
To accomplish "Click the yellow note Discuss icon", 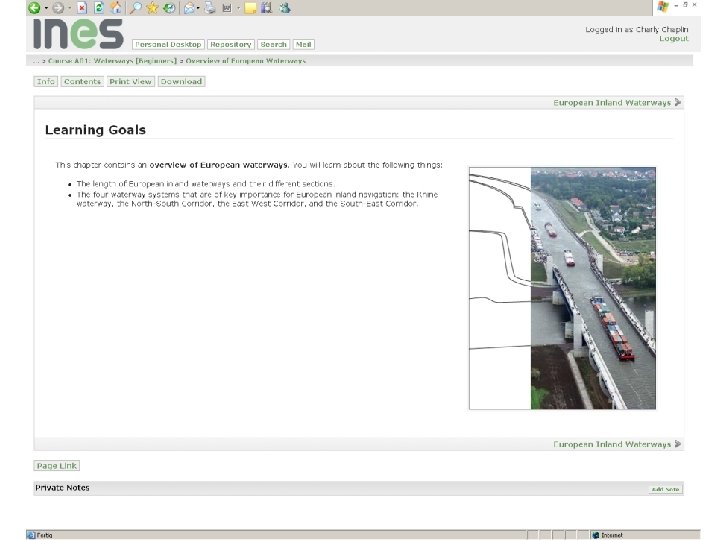I will pyautogui.click(x=250, y=8).
